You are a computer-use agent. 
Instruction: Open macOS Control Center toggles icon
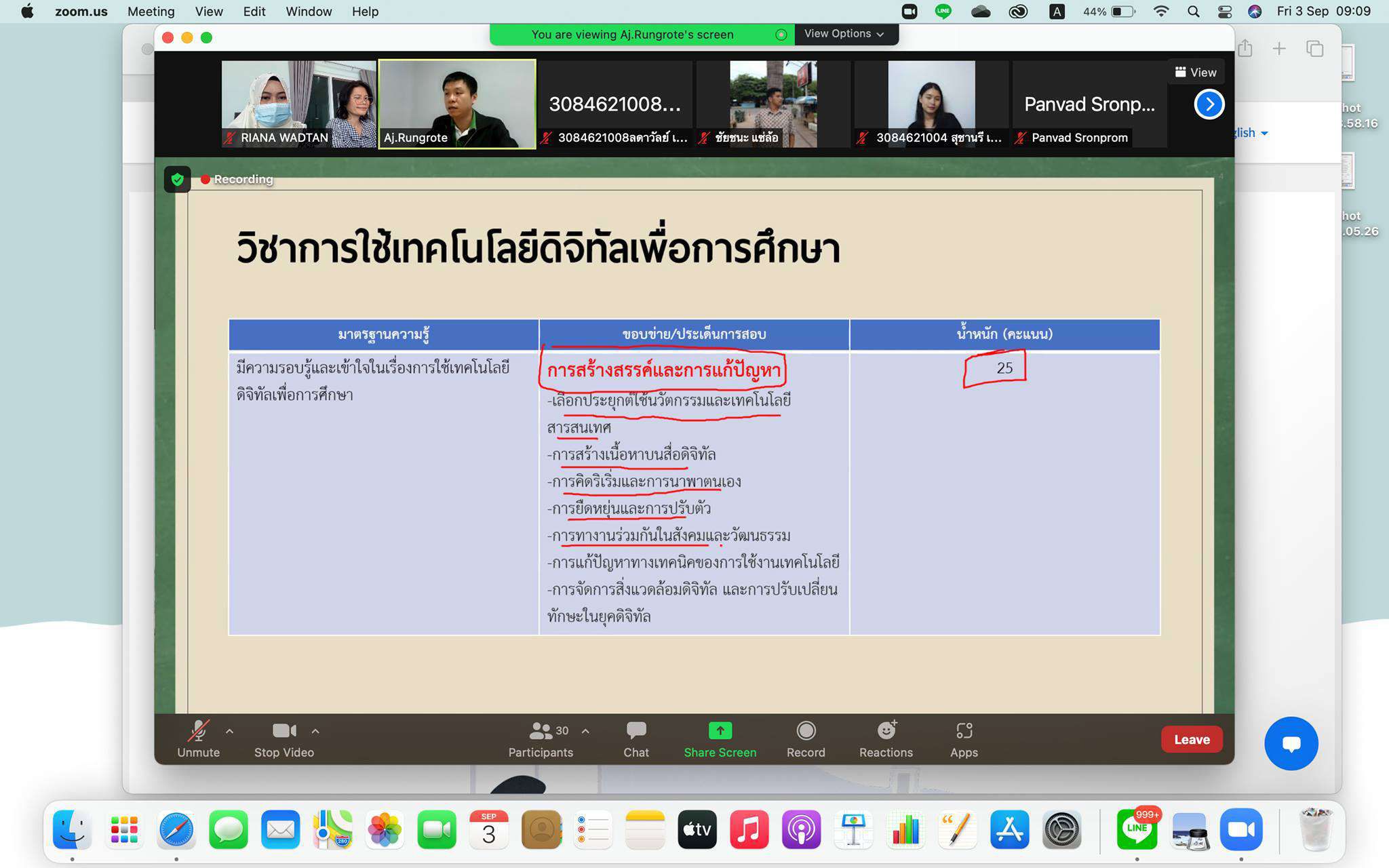[1225, 12]
